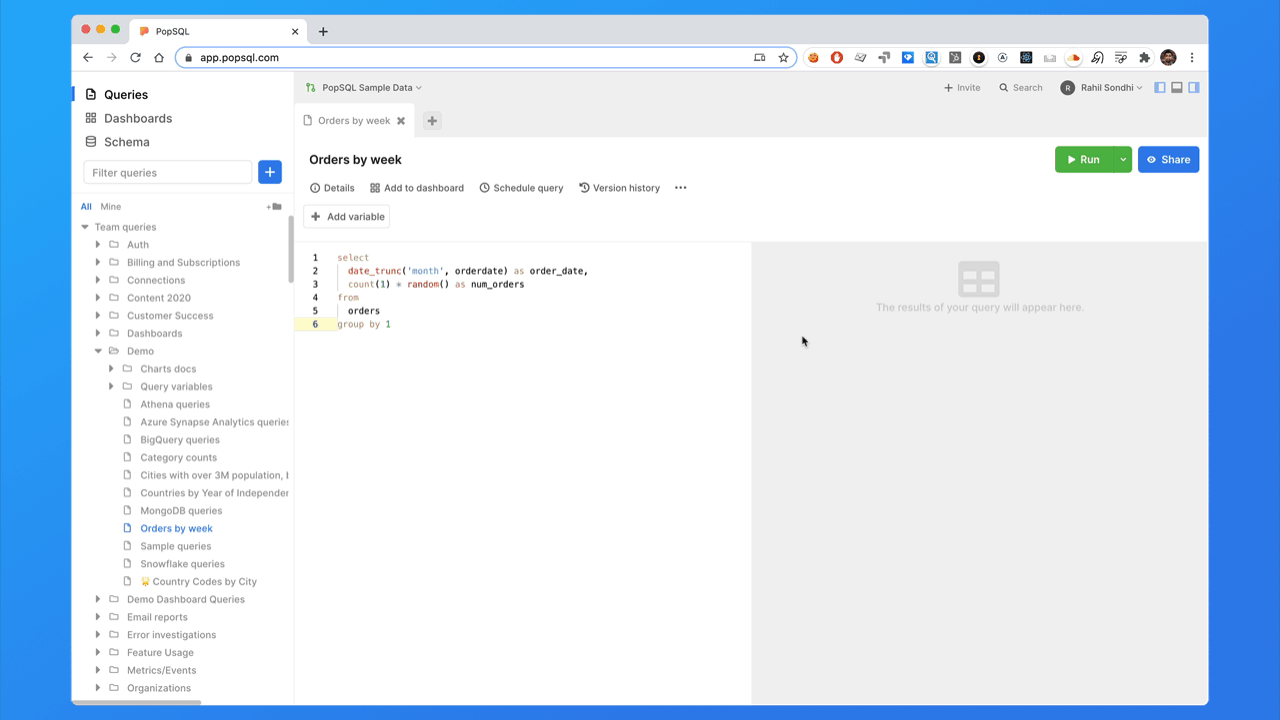The width and height of the screenshot is (1280, 720).
Task: Open the PopSQL Sample Data connection dropdown
Action: [x=364, y=88]
